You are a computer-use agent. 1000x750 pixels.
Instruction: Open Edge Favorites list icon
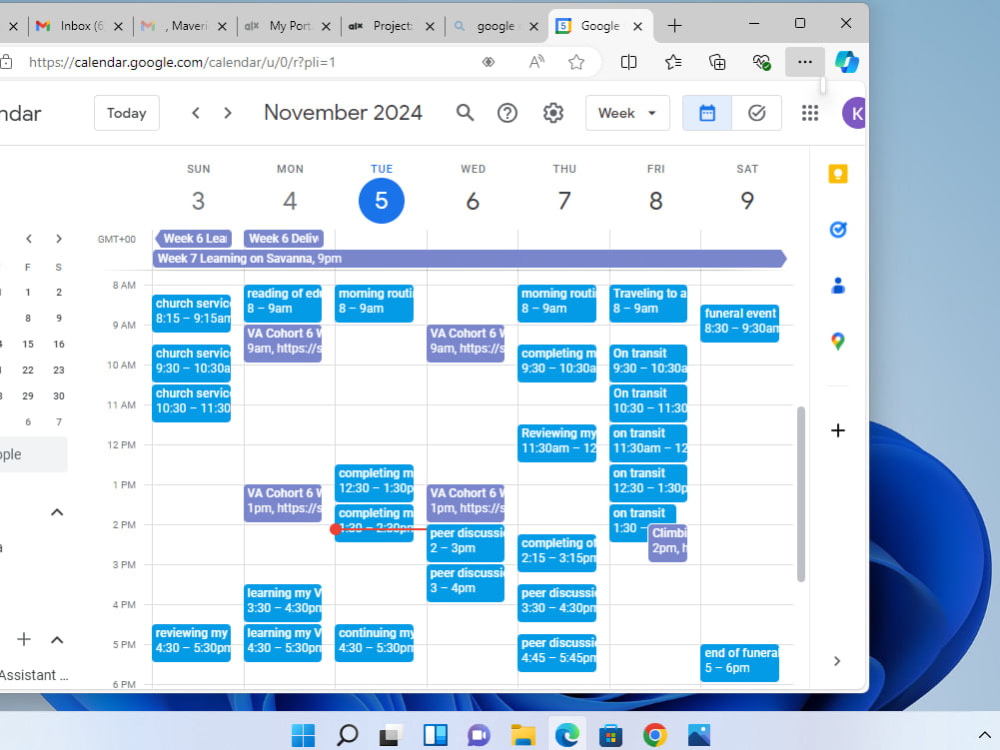[x=673, y=62]
